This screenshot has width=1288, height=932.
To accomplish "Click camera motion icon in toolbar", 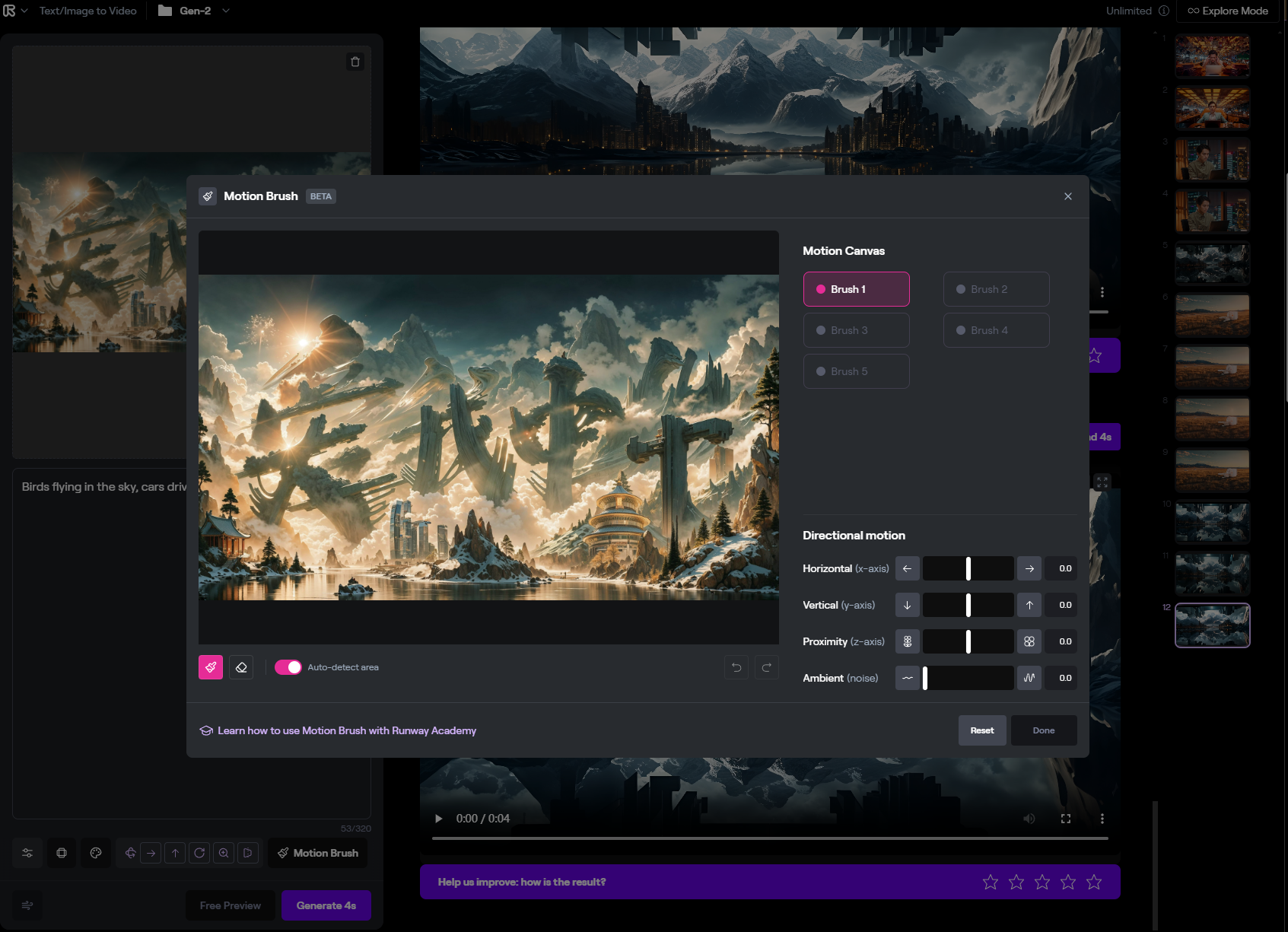I will click(130, 853).
